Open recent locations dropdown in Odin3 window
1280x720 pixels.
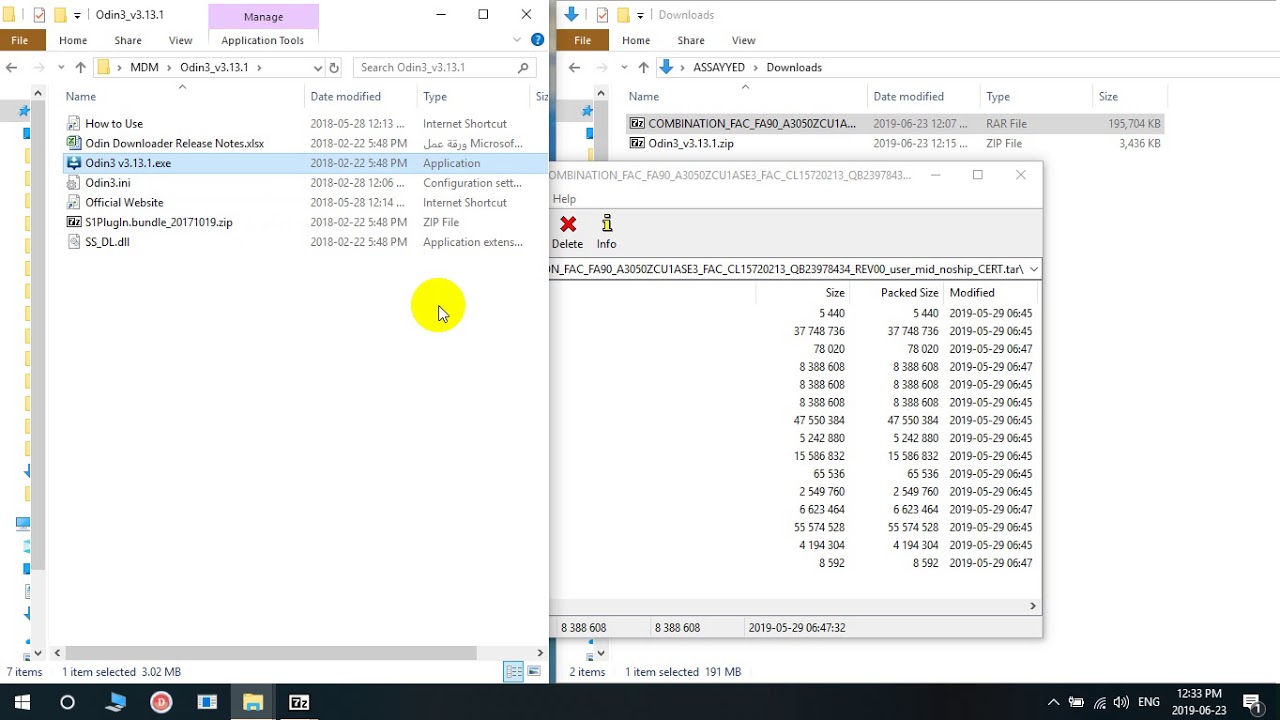61,67
